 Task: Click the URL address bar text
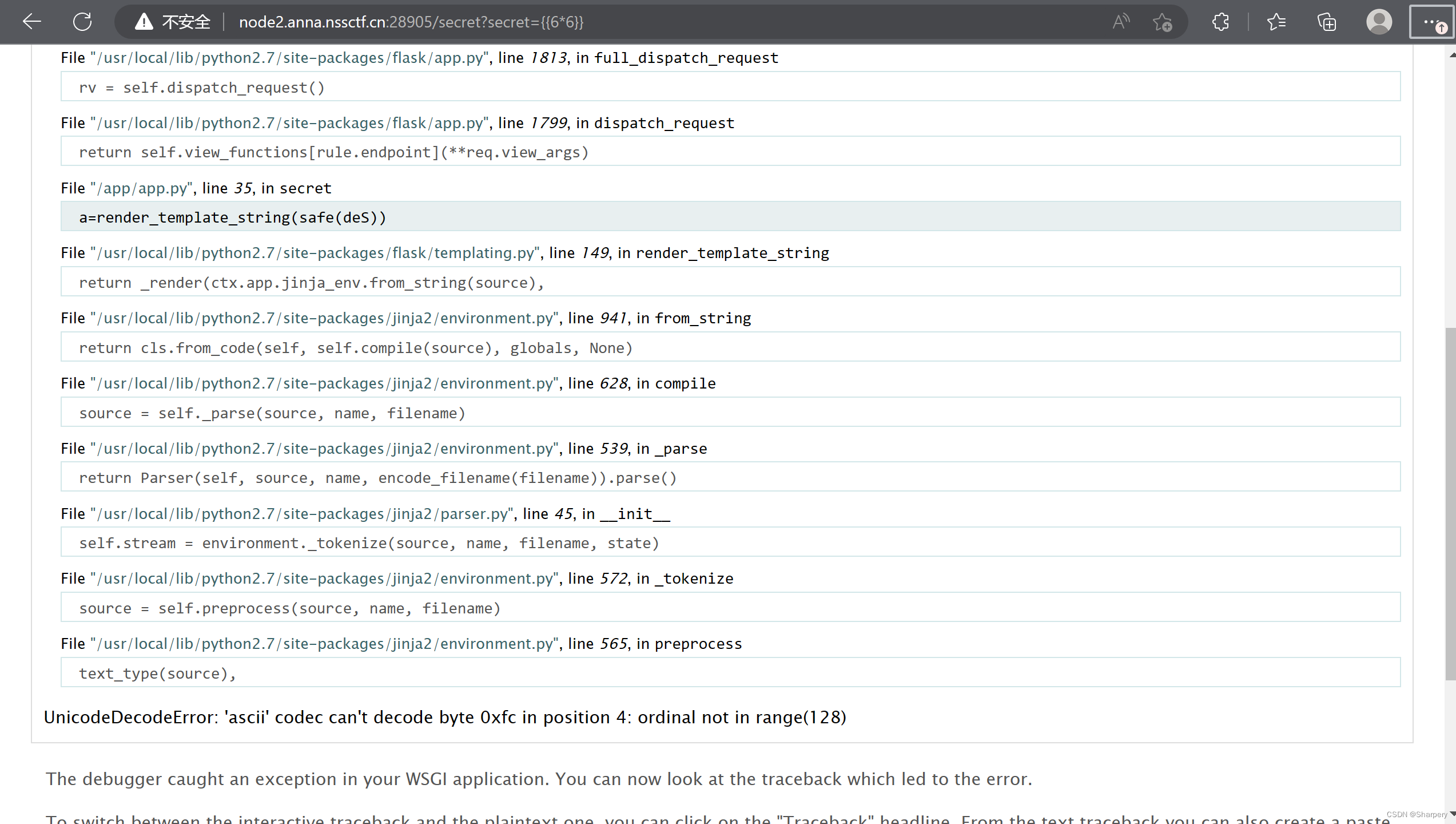pos(411,22)
